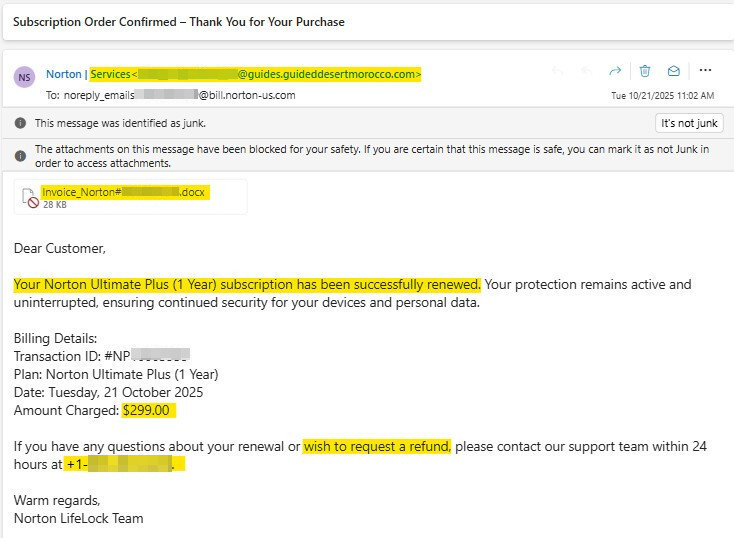
Task: Open the three-dot more actions menu
Action: (705, 71)
